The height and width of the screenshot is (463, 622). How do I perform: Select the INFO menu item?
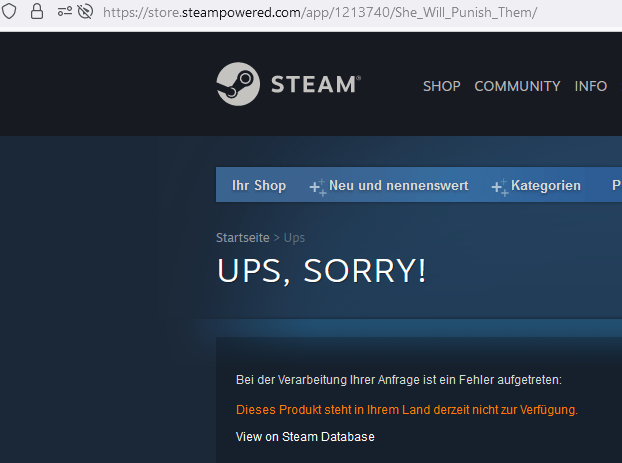click(x=591, y=86)
